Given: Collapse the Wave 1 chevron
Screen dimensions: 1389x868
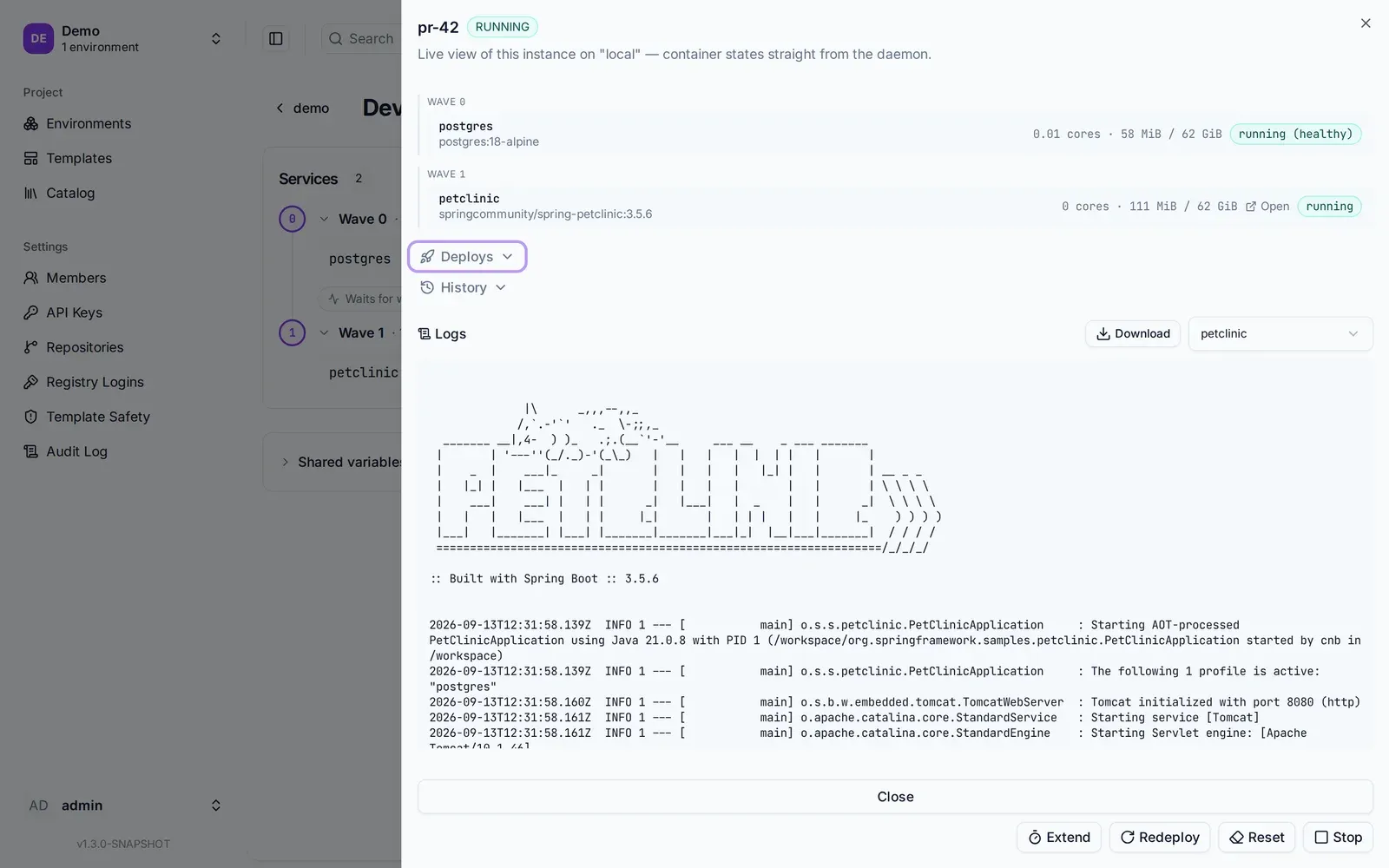Looking at the screenshot, I should coord(324,332).
